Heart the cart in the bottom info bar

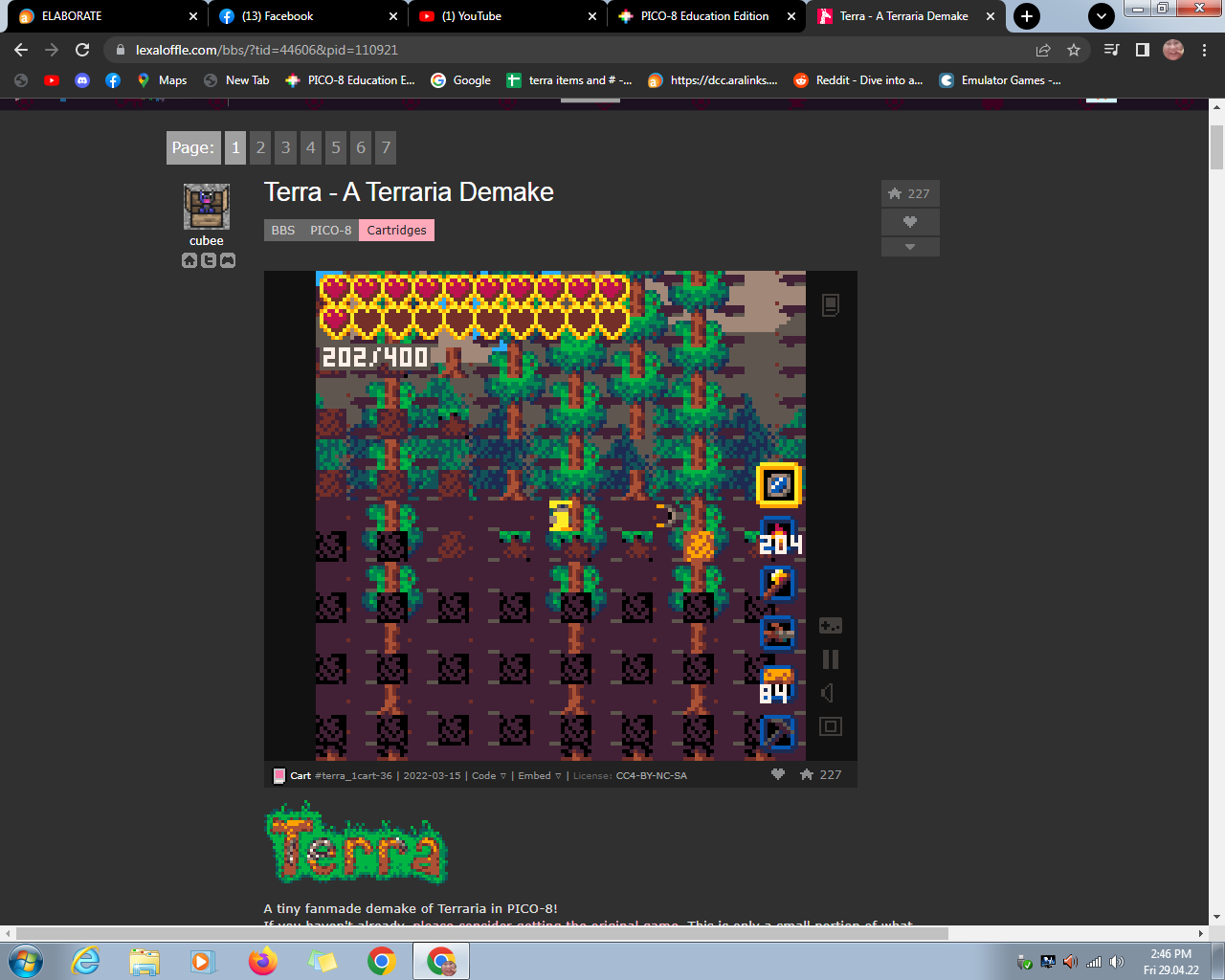click(x=778, y=774)
